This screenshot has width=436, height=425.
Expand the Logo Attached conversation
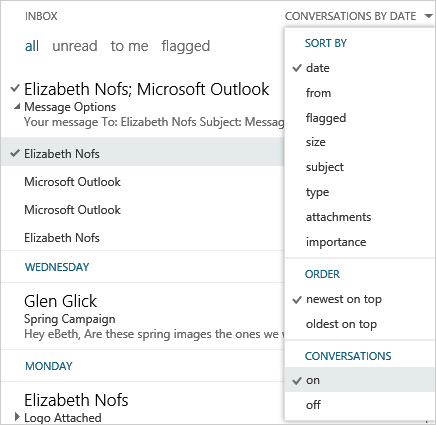(x=17, y=416)
